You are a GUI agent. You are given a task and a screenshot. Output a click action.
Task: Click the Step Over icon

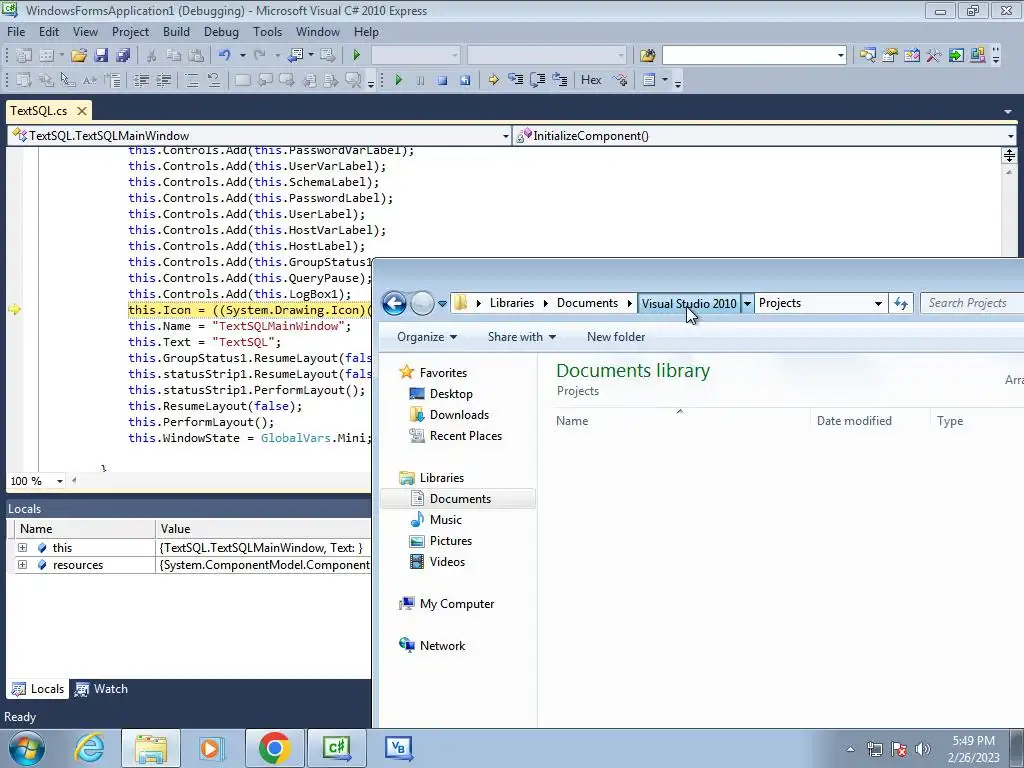pos(537,80)
